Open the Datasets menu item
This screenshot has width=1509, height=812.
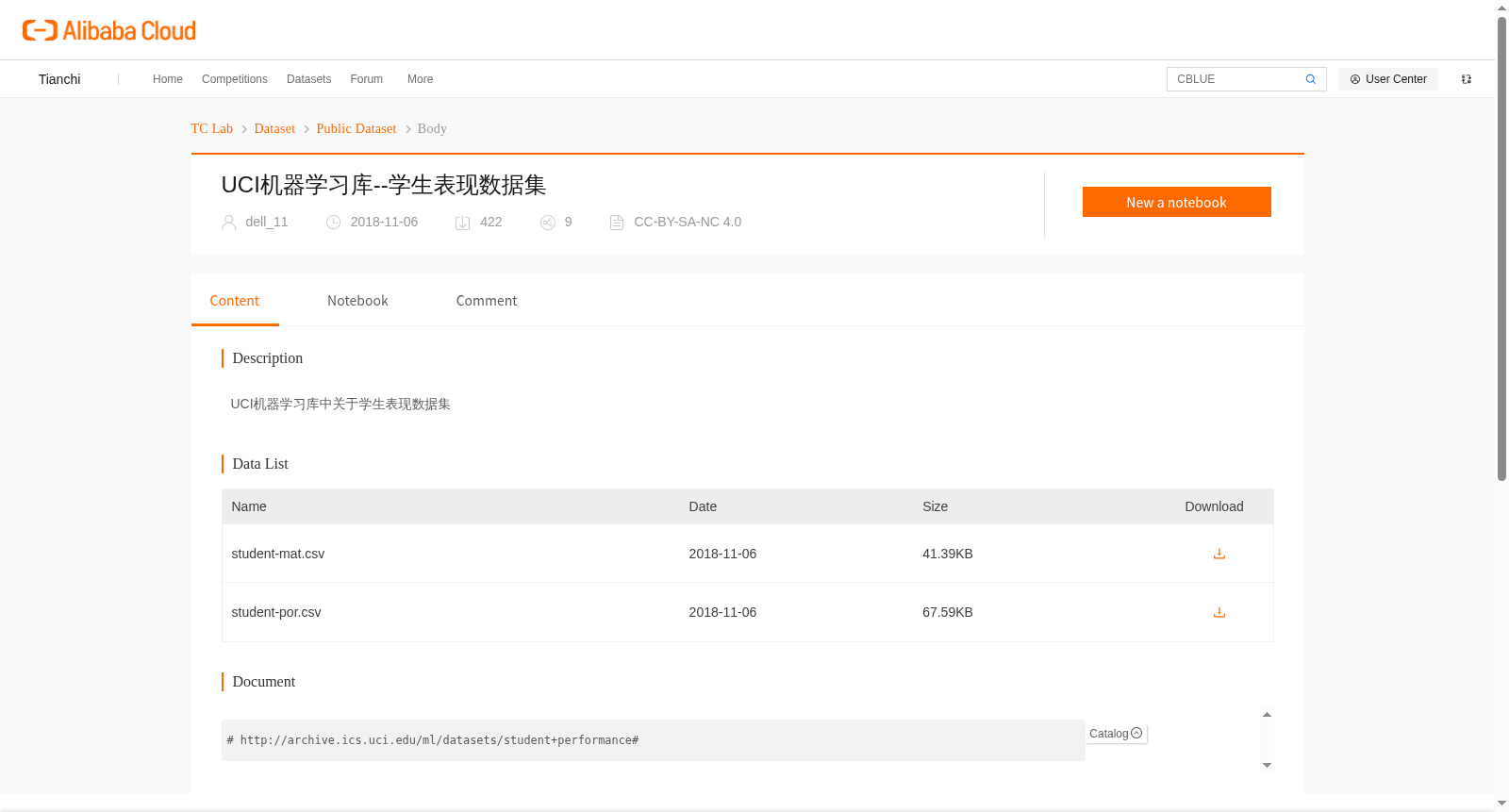tap(309, 79)
